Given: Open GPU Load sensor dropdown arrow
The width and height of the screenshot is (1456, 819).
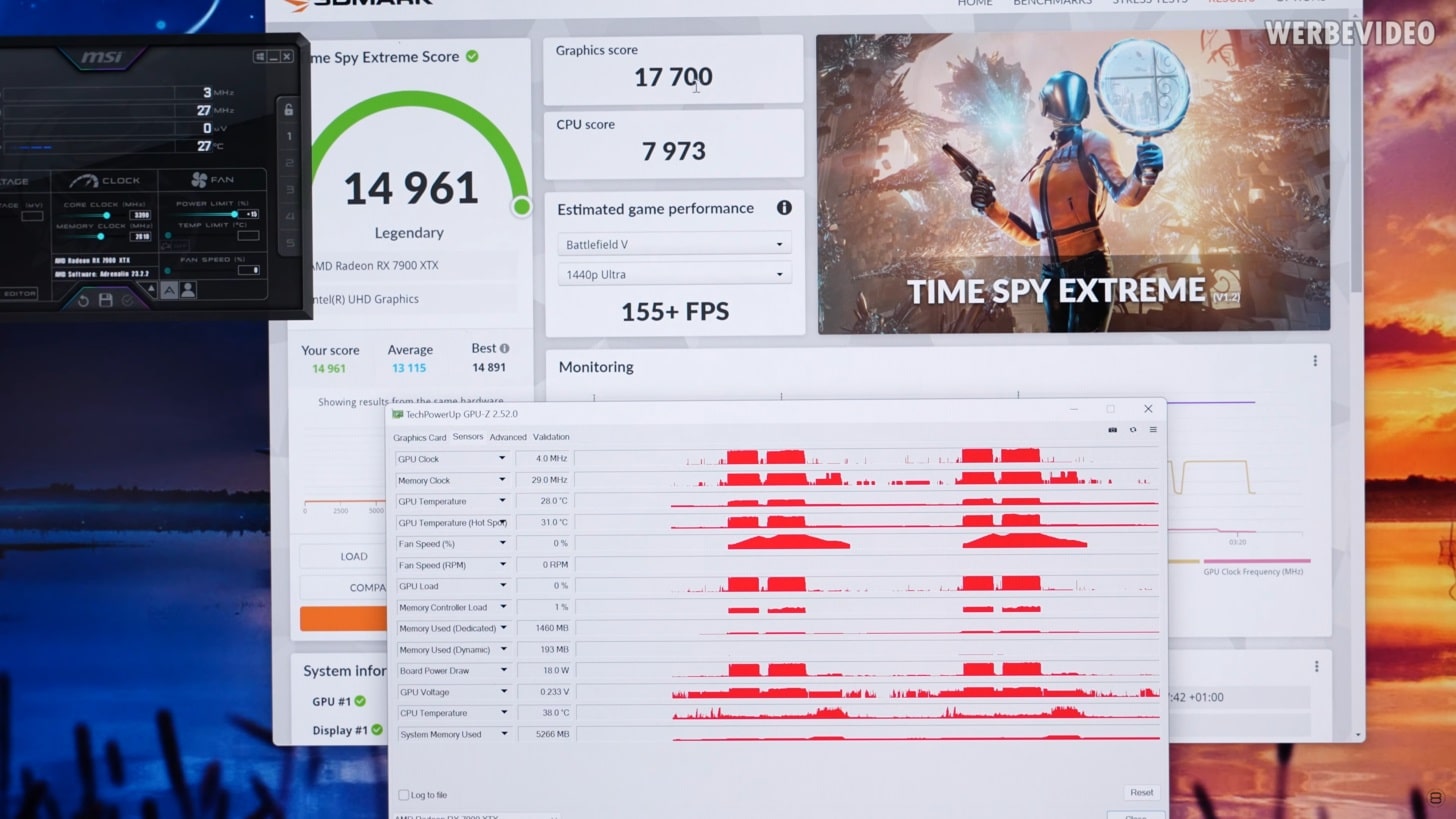Looking at the screenshot, I should tap(502, 586).
